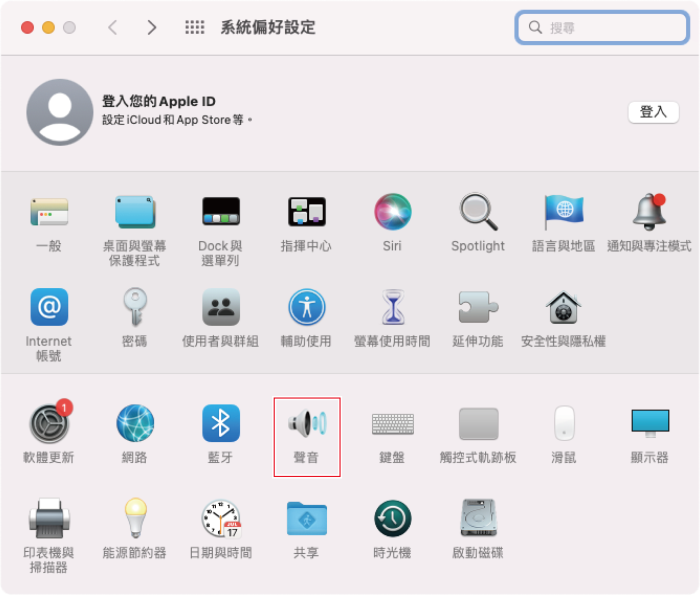Open 印表機與掃描器 preferences
The height and width of the screenshot is (595, 700).
pyautogui.click(x=49, y=518)
